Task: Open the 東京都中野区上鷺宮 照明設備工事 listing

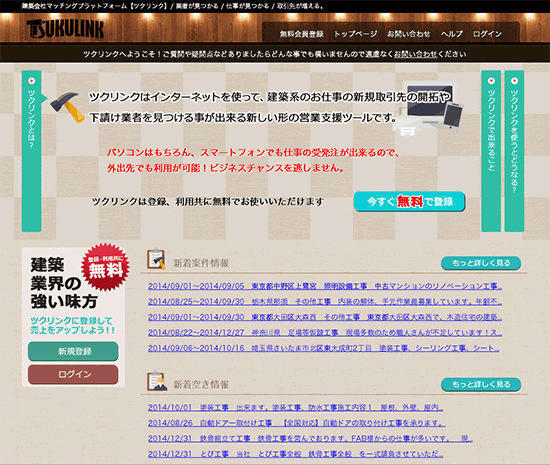Action: 325,286
